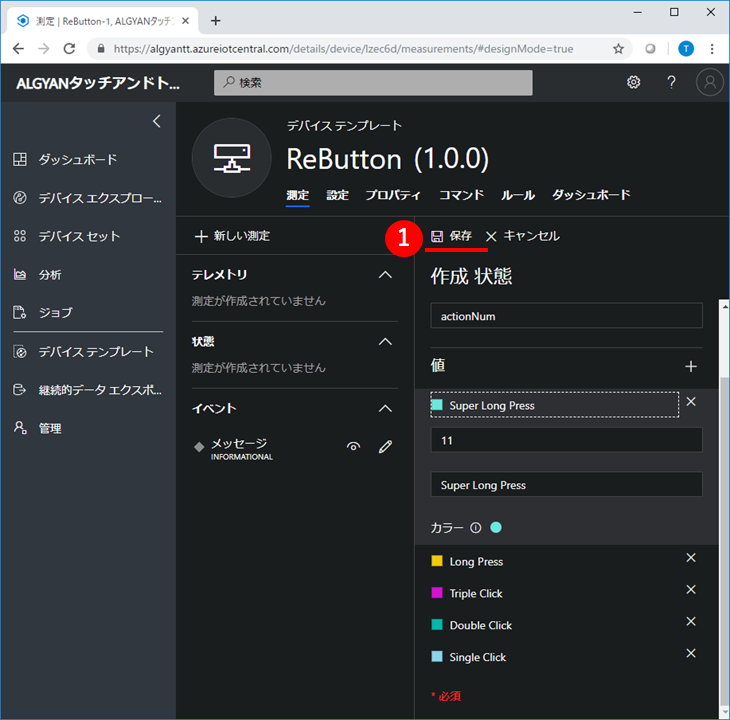Screen dimensions: 730x720
Task: Save the state with 保存
Action: pyautogui.click(x=451, y=236)
